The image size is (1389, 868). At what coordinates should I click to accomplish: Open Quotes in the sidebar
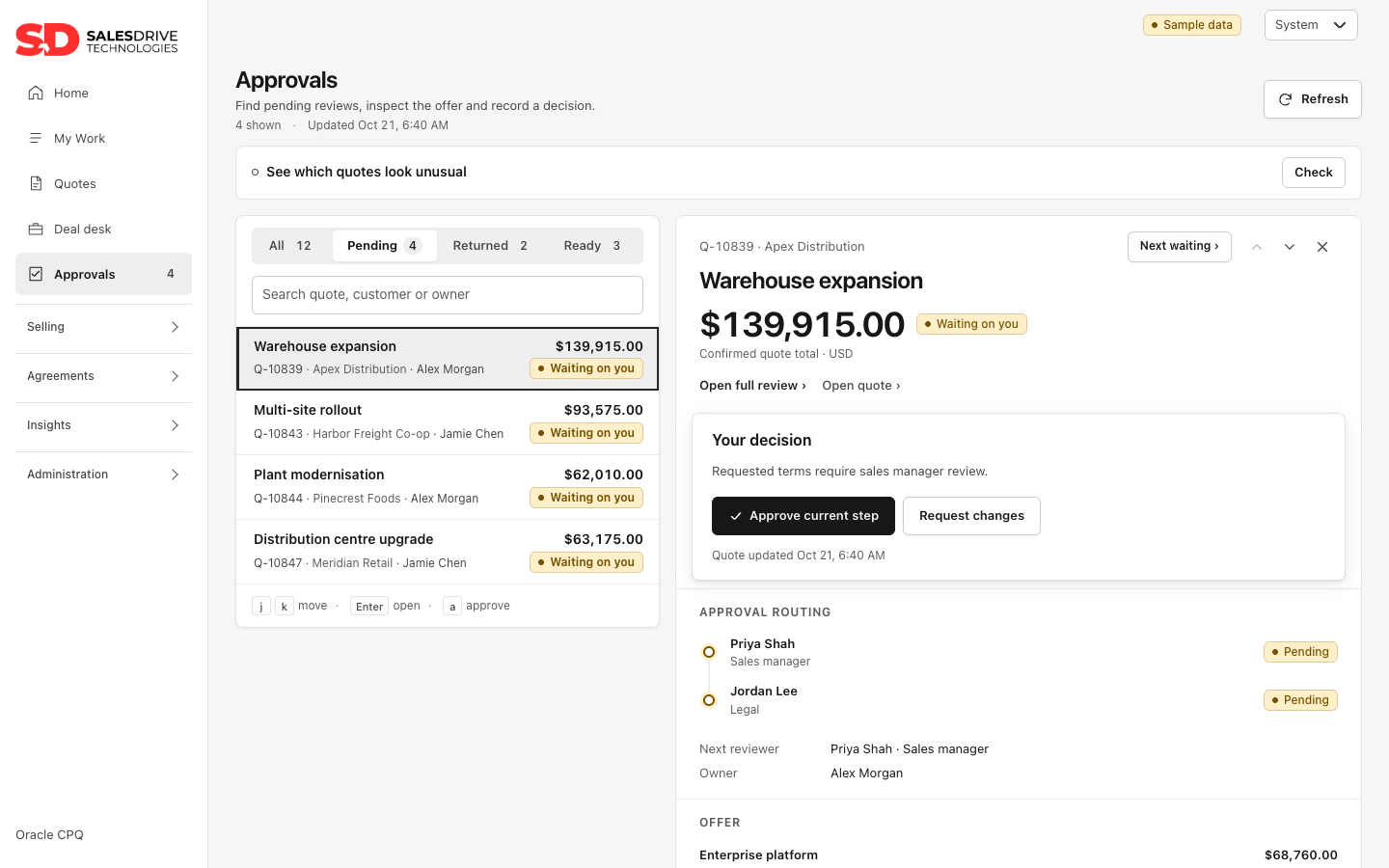point(104,183)
